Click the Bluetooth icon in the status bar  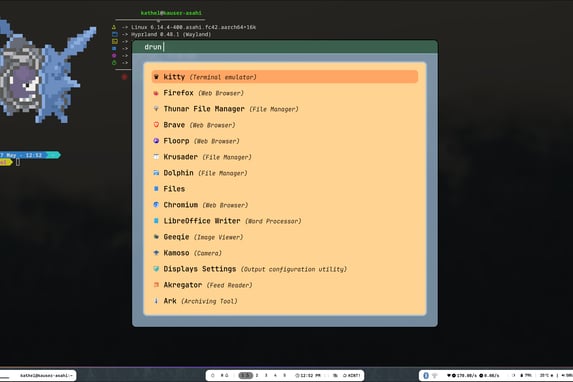click(426, 375)
